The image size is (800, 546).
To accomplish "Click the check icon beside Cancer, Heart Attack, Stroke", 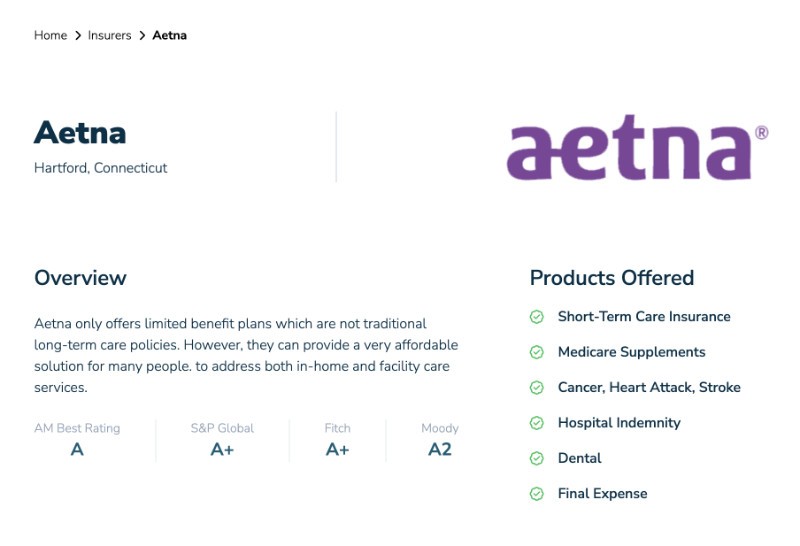I will 536,388.
